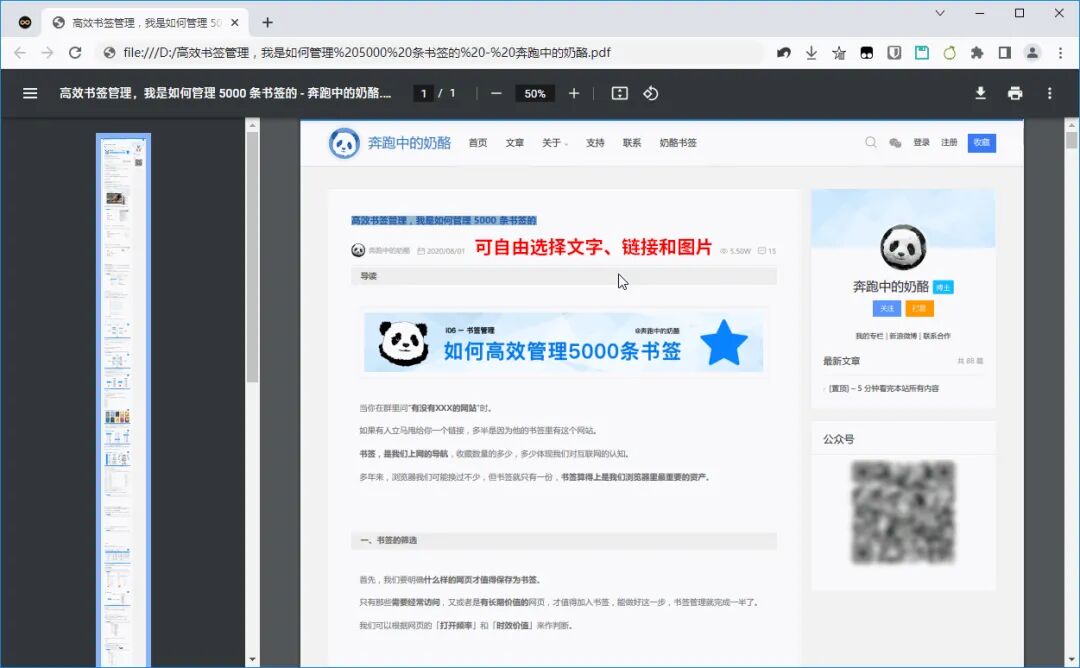The height and width of the screenshot is (668, 1080).
Task: Click the blue 关注 button
Action: 886,308
